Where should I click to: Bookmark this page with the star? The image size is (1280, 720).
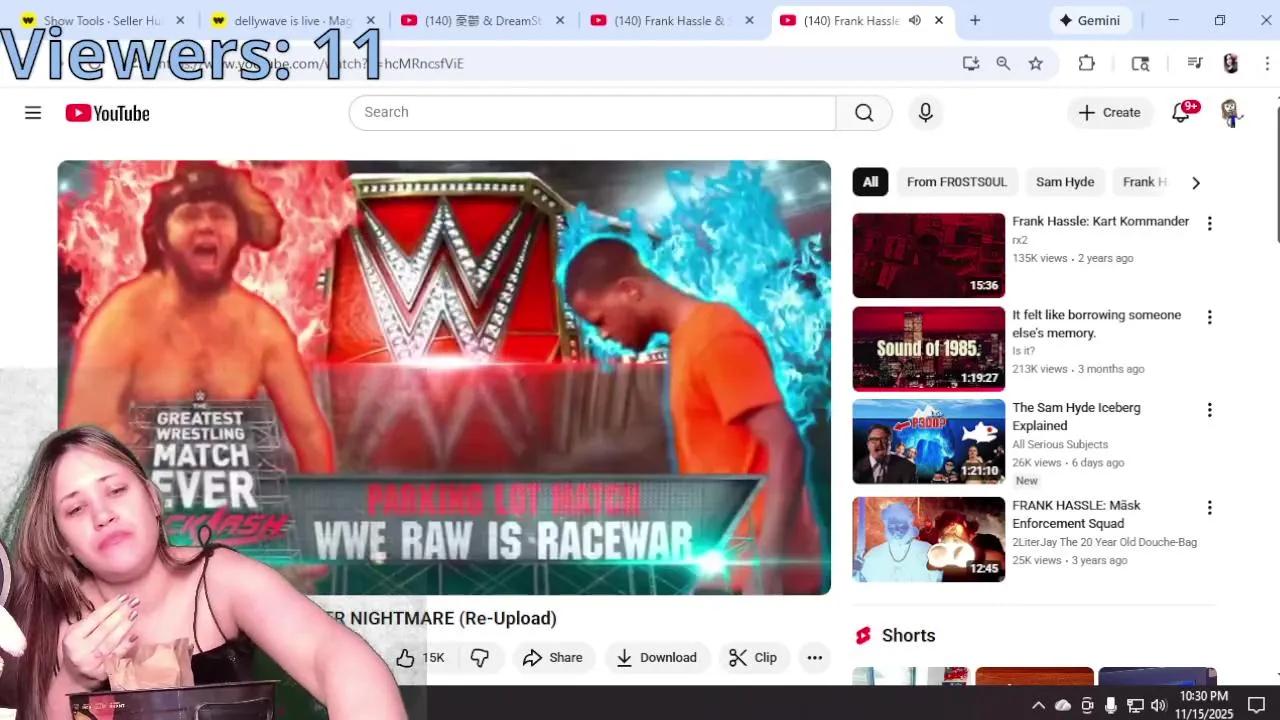pos(1036,63)
